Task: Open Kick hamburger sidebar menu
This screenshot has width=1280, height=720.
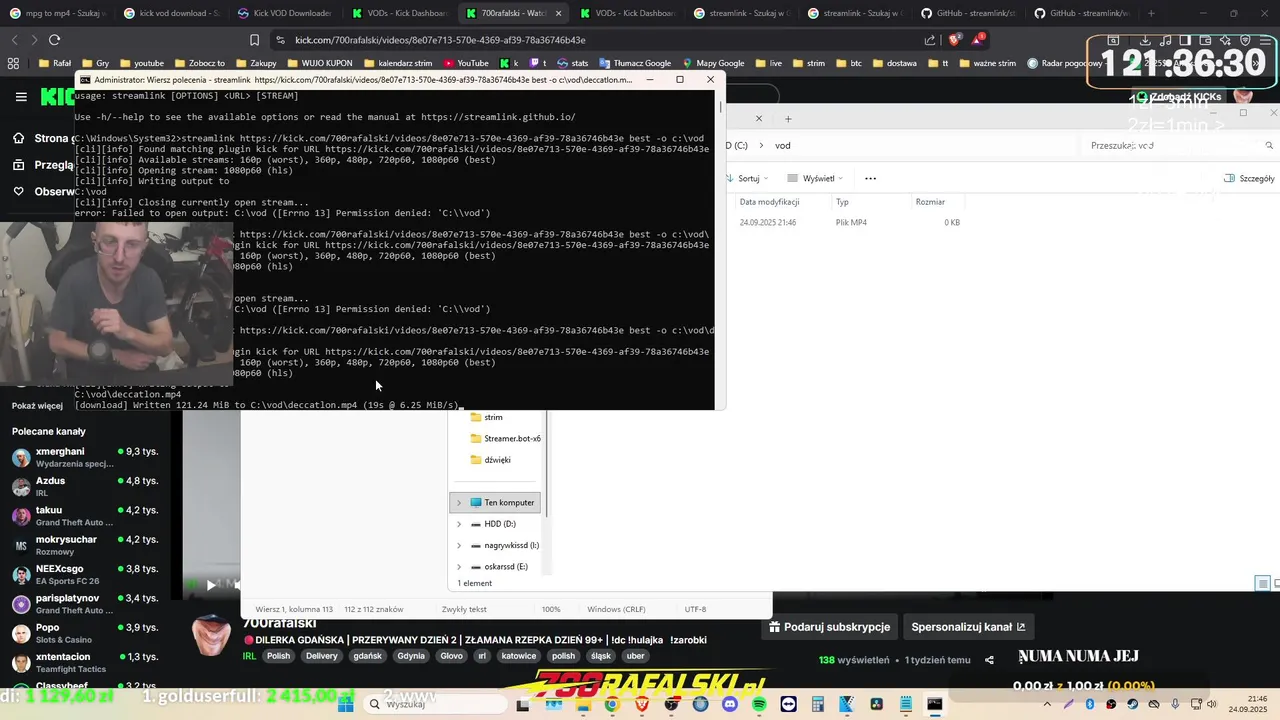Action: point(21,97)
